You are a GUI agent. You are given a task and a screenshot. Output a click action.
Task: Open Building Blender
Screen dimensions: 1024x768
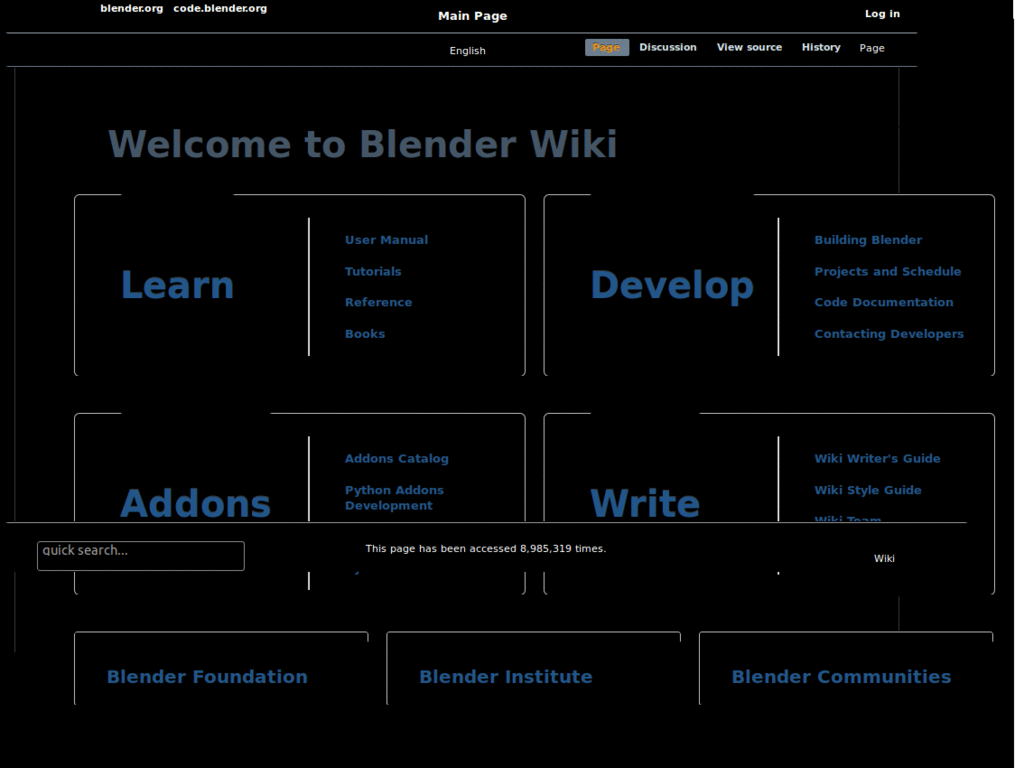click(x=868, y=240)
